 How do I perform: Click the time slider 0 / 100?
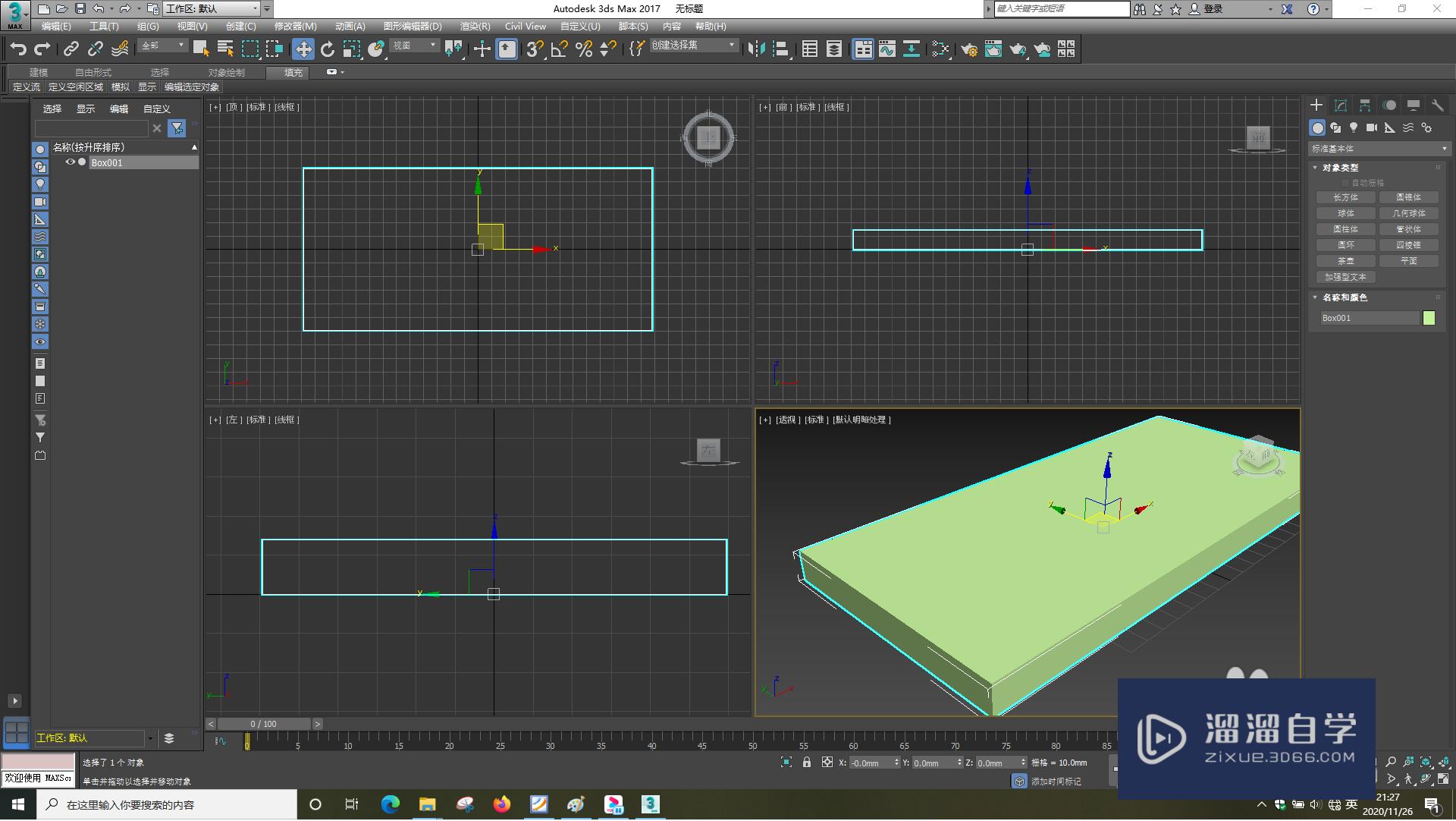pyautogui.click(x=263, y=725)
